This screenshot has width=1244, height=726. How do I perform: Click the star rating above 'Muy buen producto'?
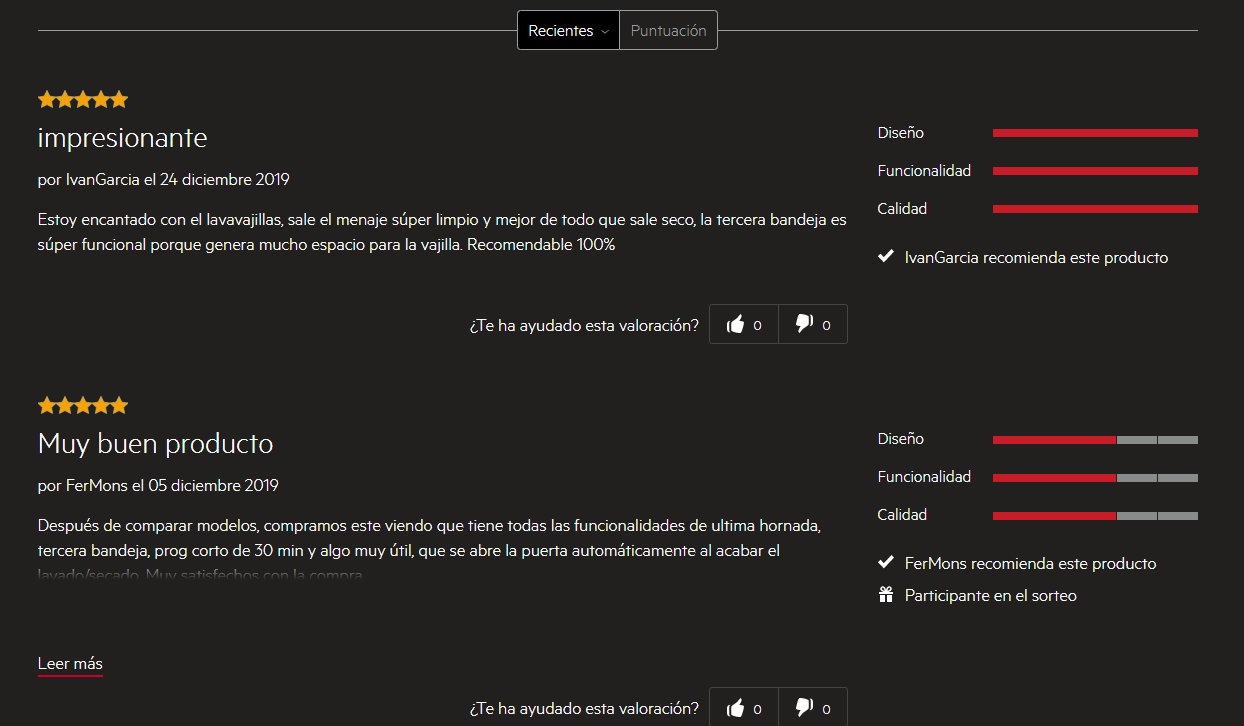point(83,405)
